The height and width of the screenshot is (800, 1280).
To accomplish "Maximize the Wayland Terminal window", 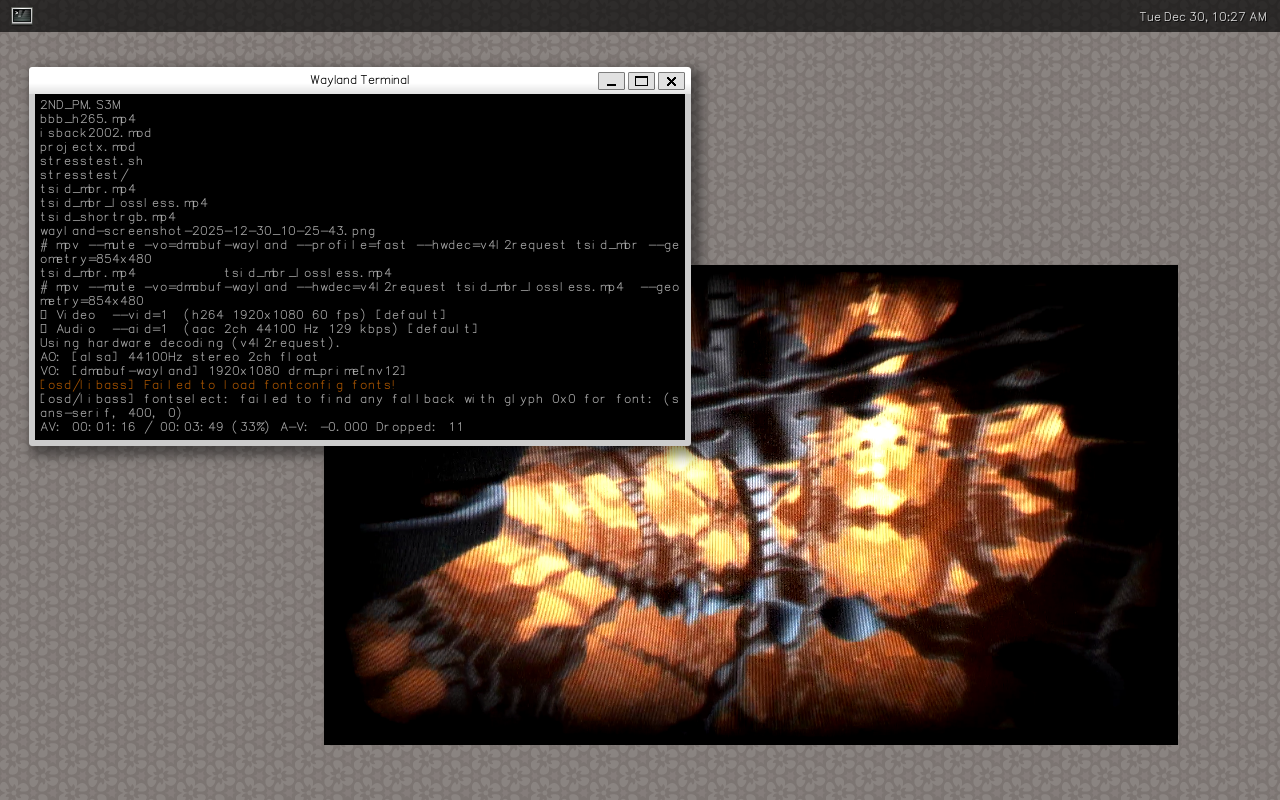I will 641,81.
